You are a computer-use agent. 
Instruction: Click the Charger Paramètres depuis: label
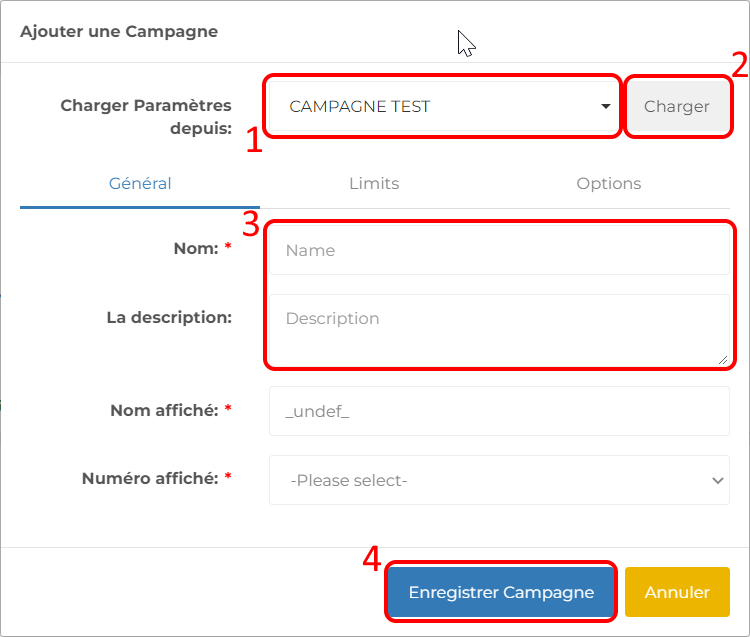point(146,116)
